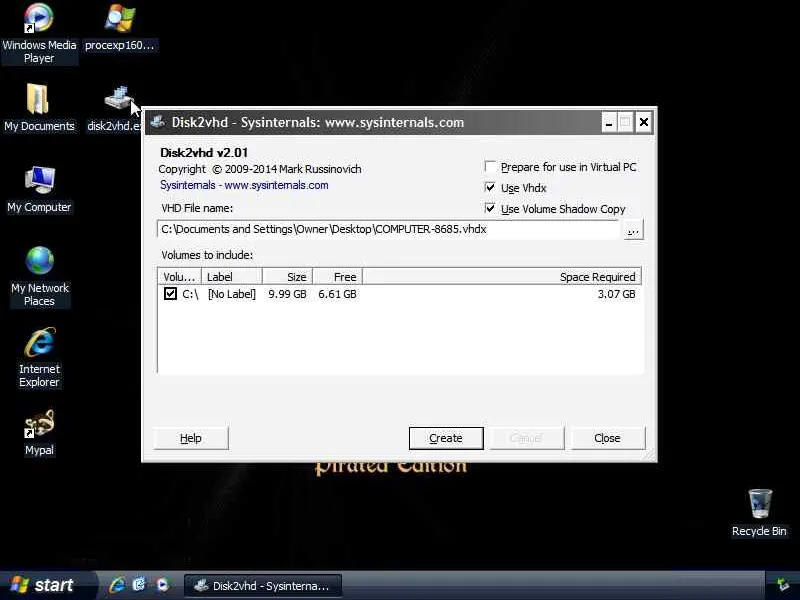Click the system tray icon
This screenshot has height=600, width=800.
[x=782, y=585]
